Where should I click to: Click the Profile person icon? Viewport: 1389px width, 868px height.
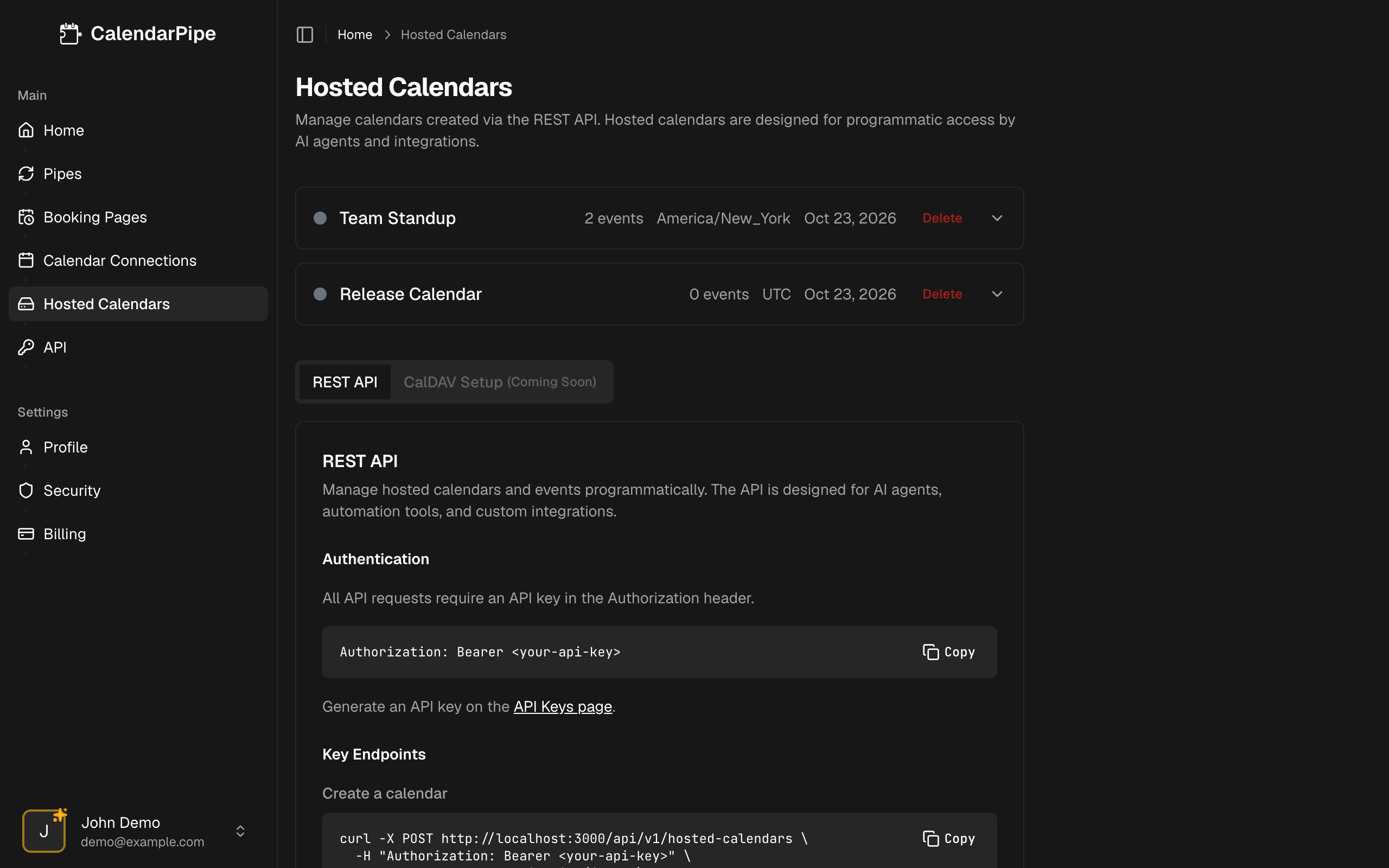26,447
